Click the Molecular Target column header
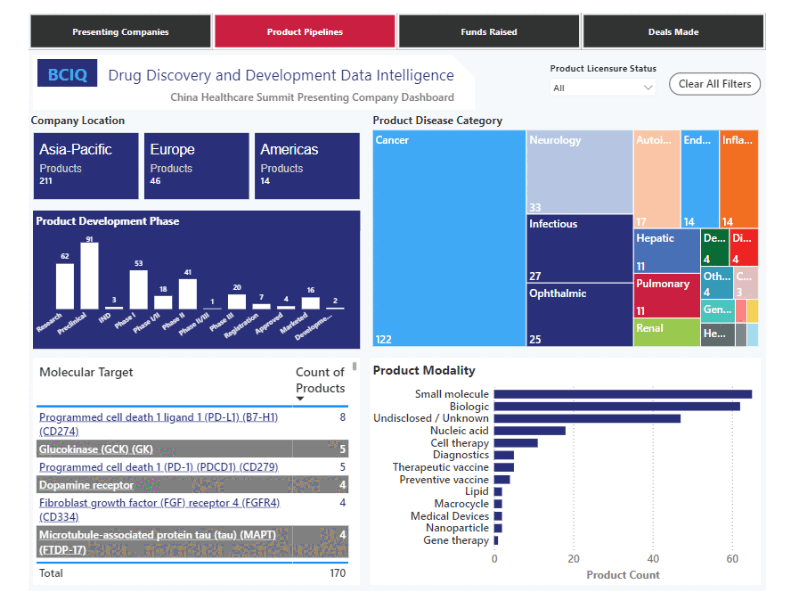 pyautogui.click(x=86, y=373)
